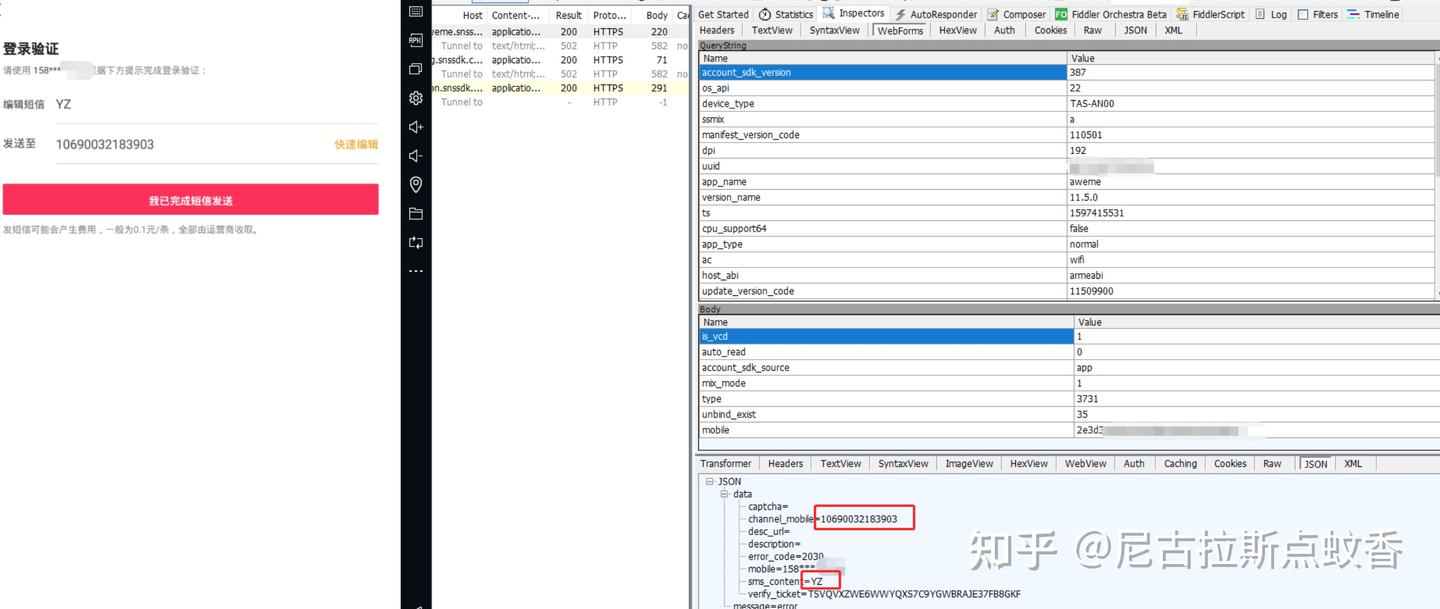1440x609 pixels.
Task: Click the Composer pencil icon
Action: coord(993,14)
